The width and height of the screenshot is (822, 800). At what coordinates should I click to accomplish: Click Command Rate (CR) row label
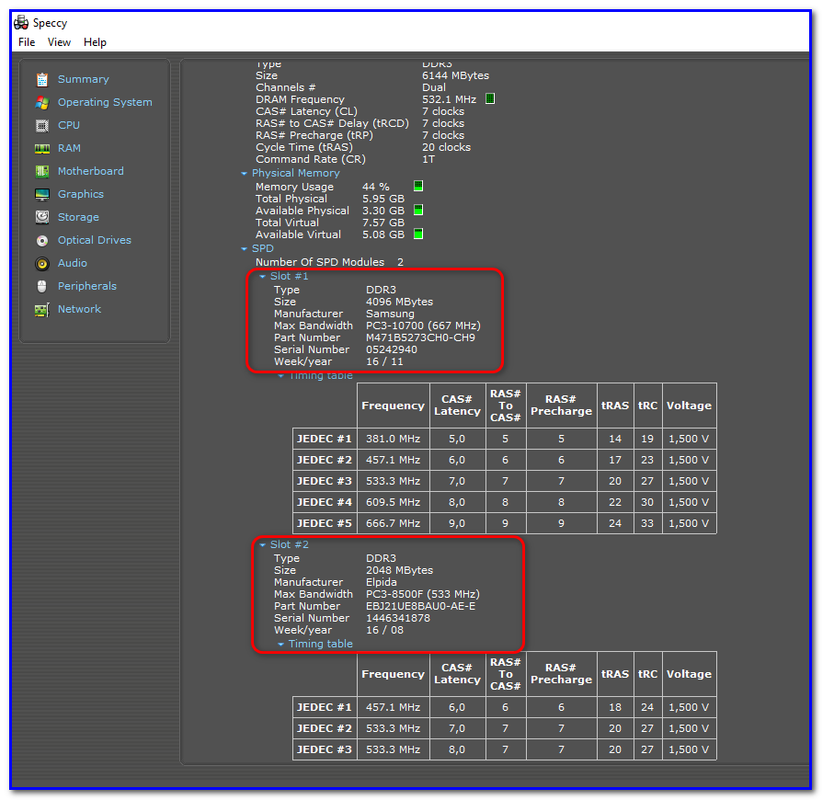[x=310, y=159]
